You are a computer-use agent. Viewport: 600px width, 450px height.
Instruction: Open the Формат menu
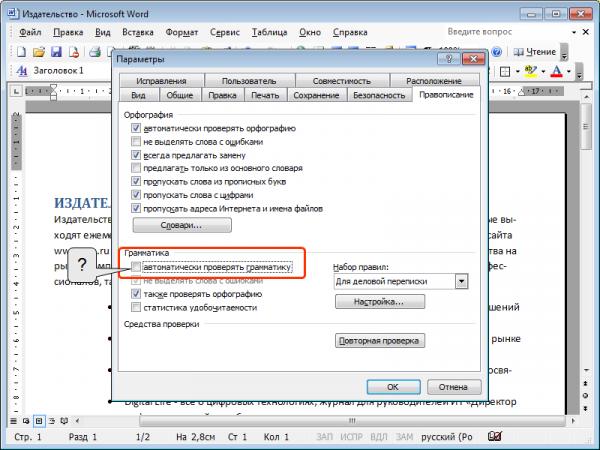point(182,32)
